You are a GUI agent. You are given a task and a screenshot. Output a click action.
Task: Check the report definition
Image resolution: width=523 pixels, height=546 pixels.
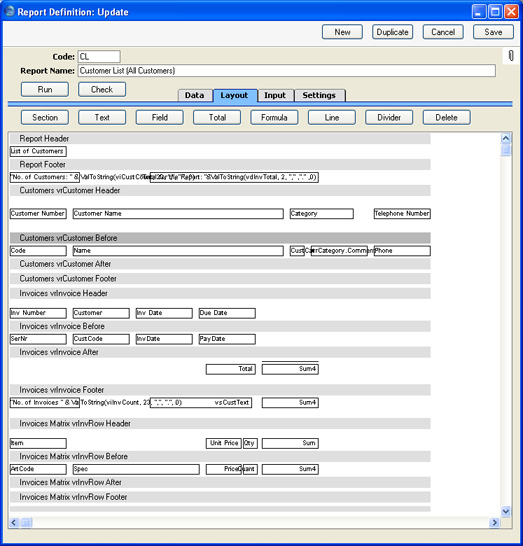pos(102,89)
